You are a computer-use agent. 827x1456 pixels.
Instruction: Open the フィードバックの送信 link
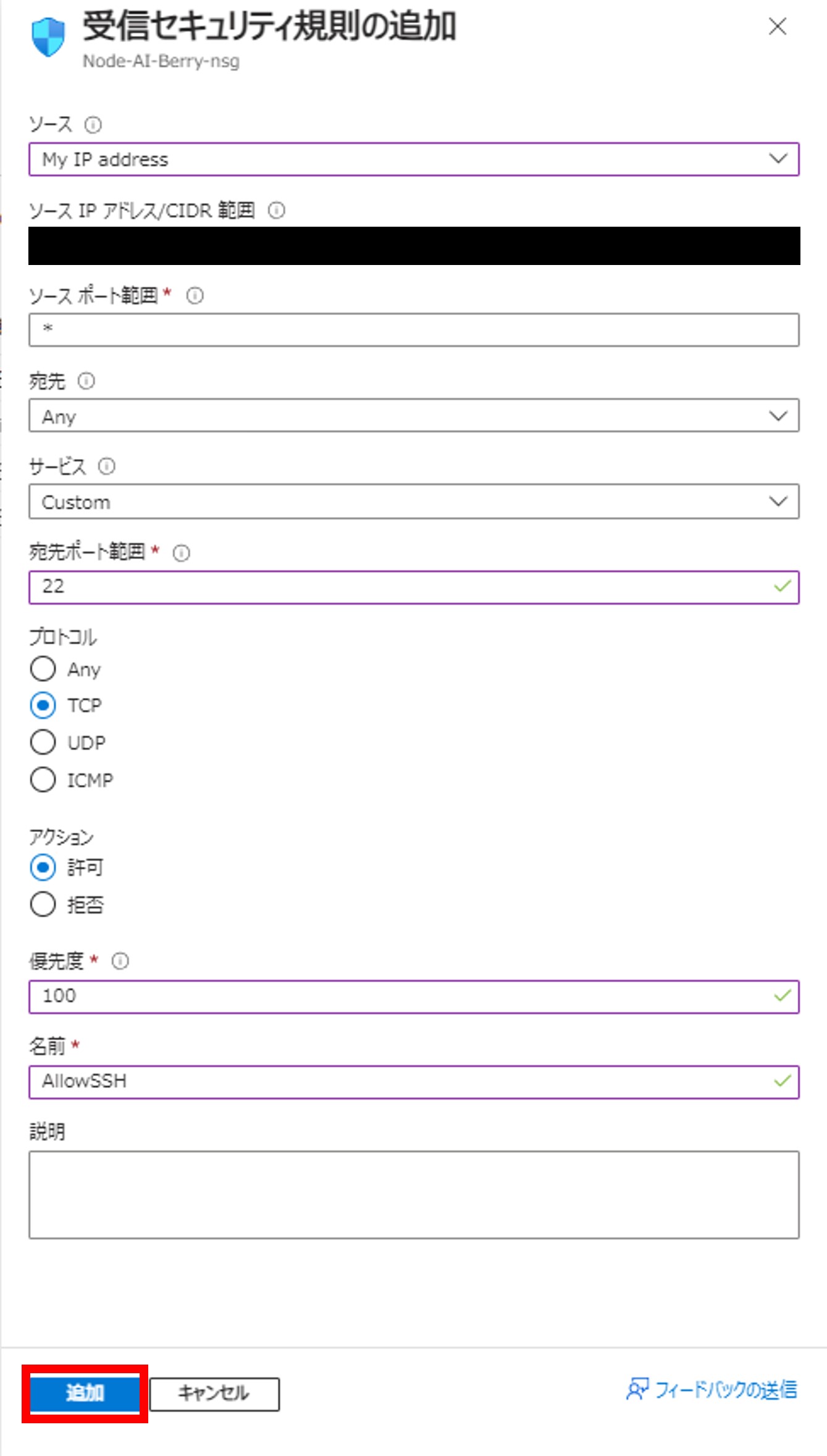[x=725, y=1389]
